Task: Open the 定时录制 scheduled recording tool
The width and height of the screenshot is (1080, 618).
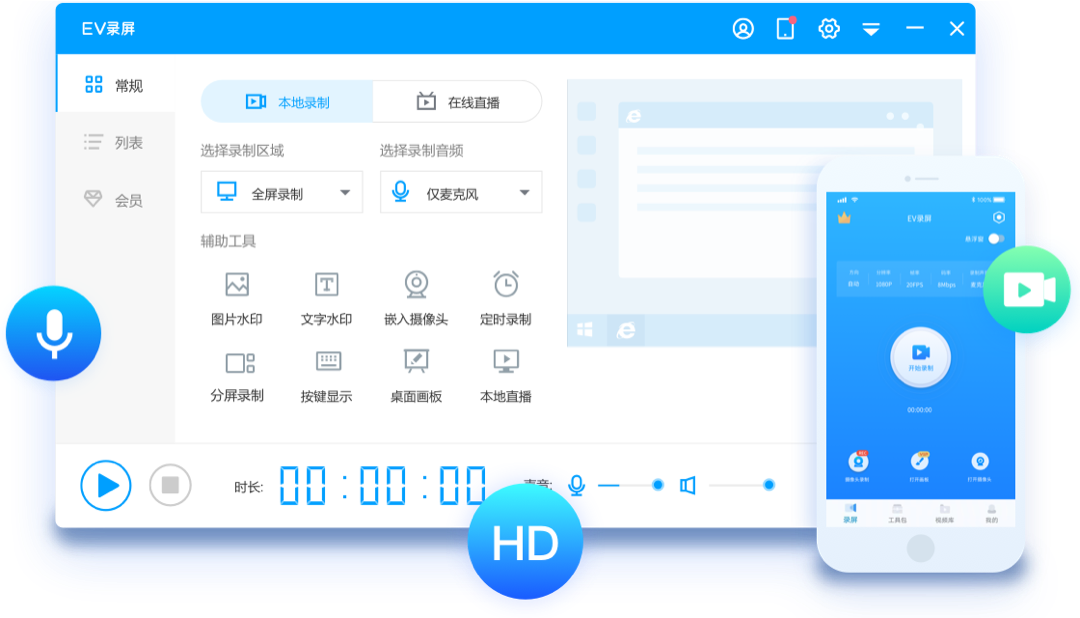Action: coord(506,294)
